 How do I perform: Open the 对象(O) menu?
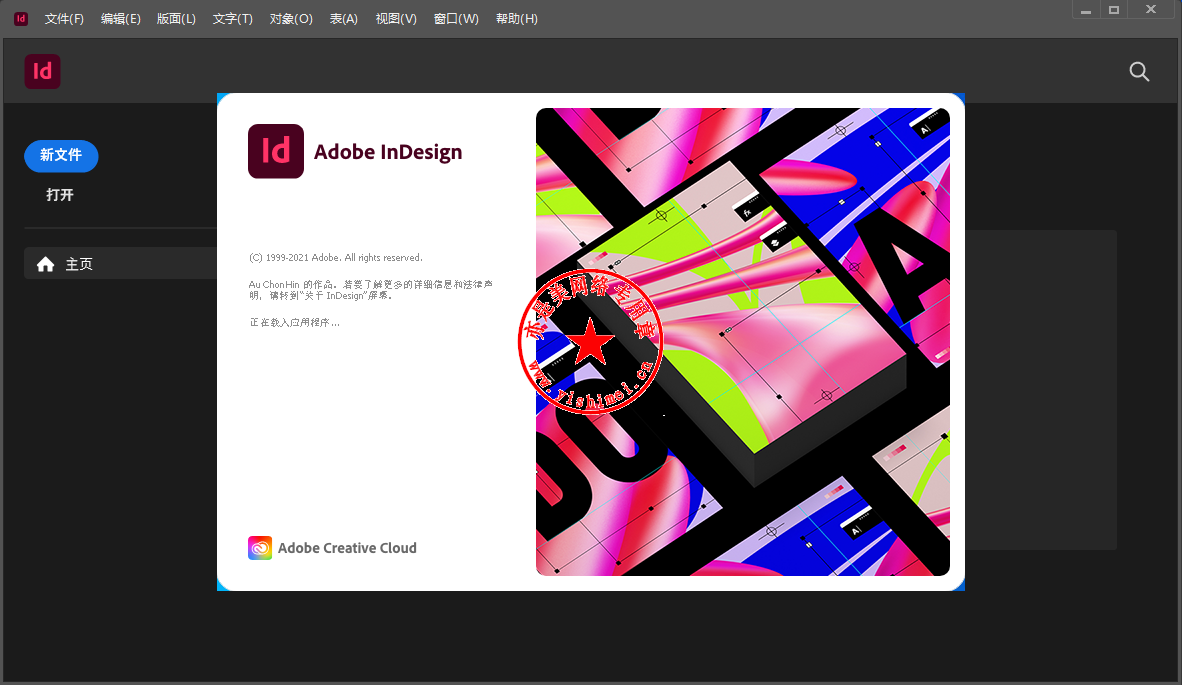point(291,19)
